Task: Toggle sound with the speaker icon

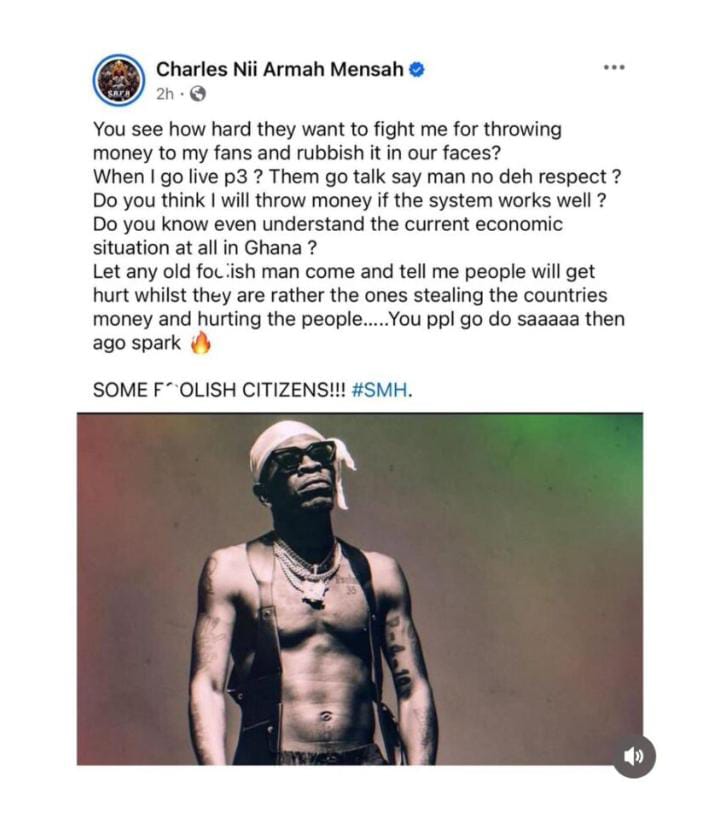Action: [634, 757]
